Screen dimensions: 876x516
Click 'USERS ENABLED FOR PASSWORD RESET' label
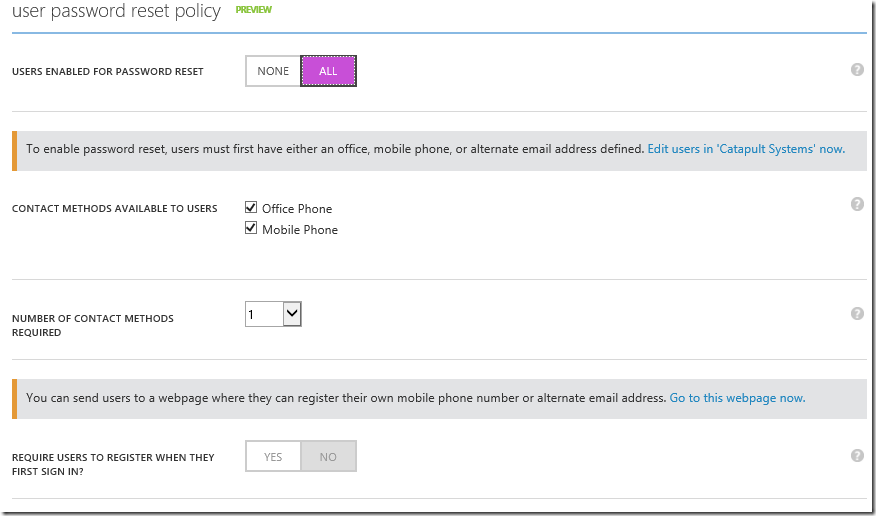pos(108,71)
